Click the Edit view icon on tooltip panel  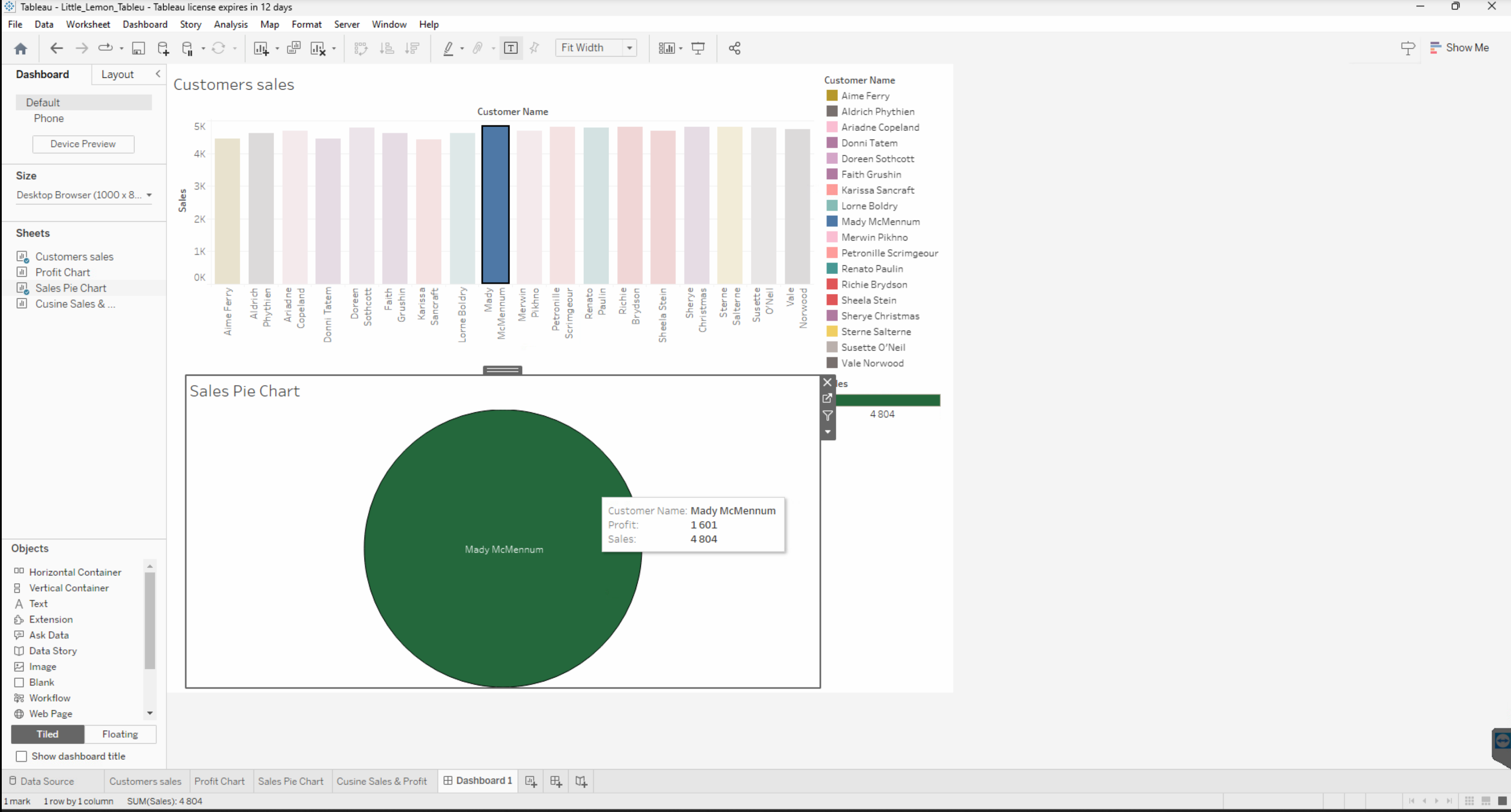coord(828,398)
